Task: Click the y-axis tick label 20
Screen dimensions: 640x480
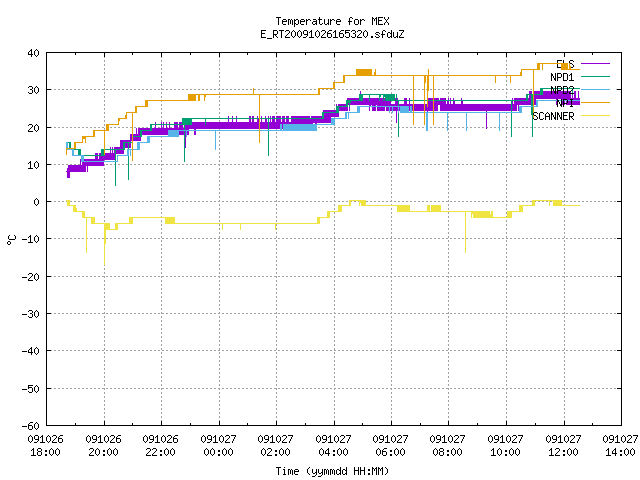Action: point(33,128)
